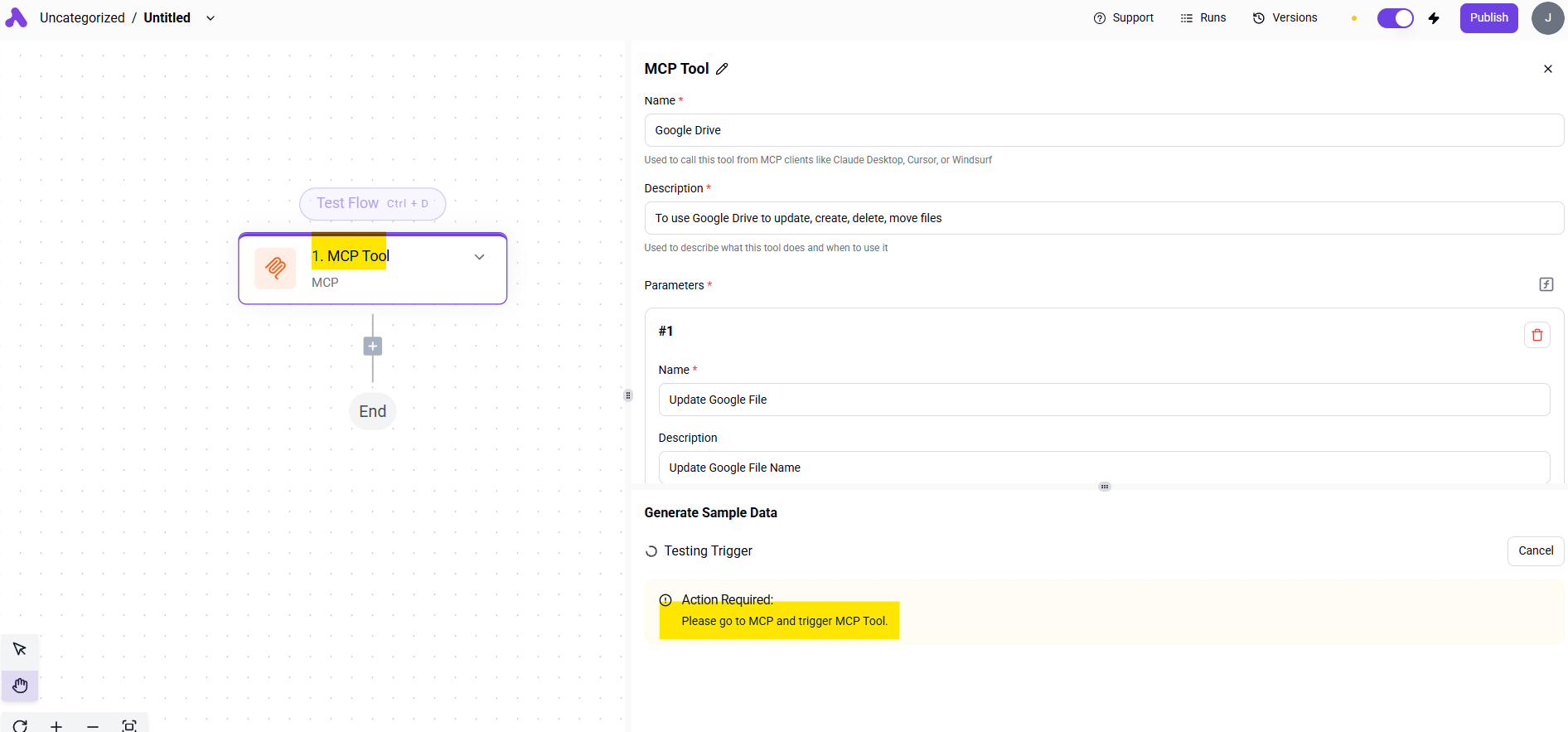
Task: Open the Support help link
Action: tap(1123, 17)
